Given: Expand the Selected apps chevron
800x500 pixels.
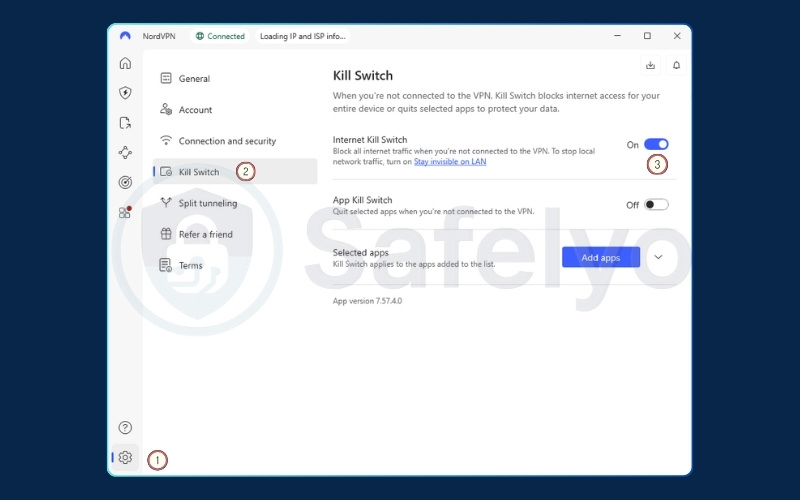Looking at the screenshot, I should 658,257.
